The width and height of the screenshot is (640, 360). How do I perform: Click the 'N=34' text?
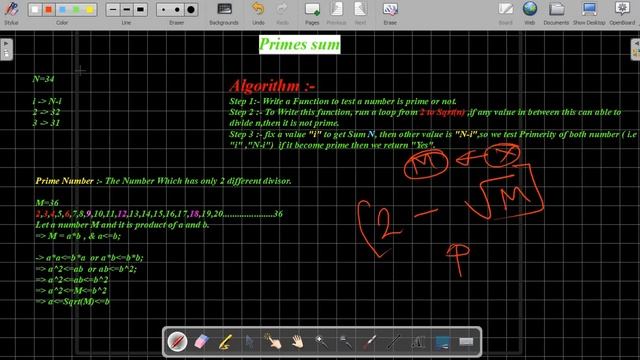coord(43,79)
